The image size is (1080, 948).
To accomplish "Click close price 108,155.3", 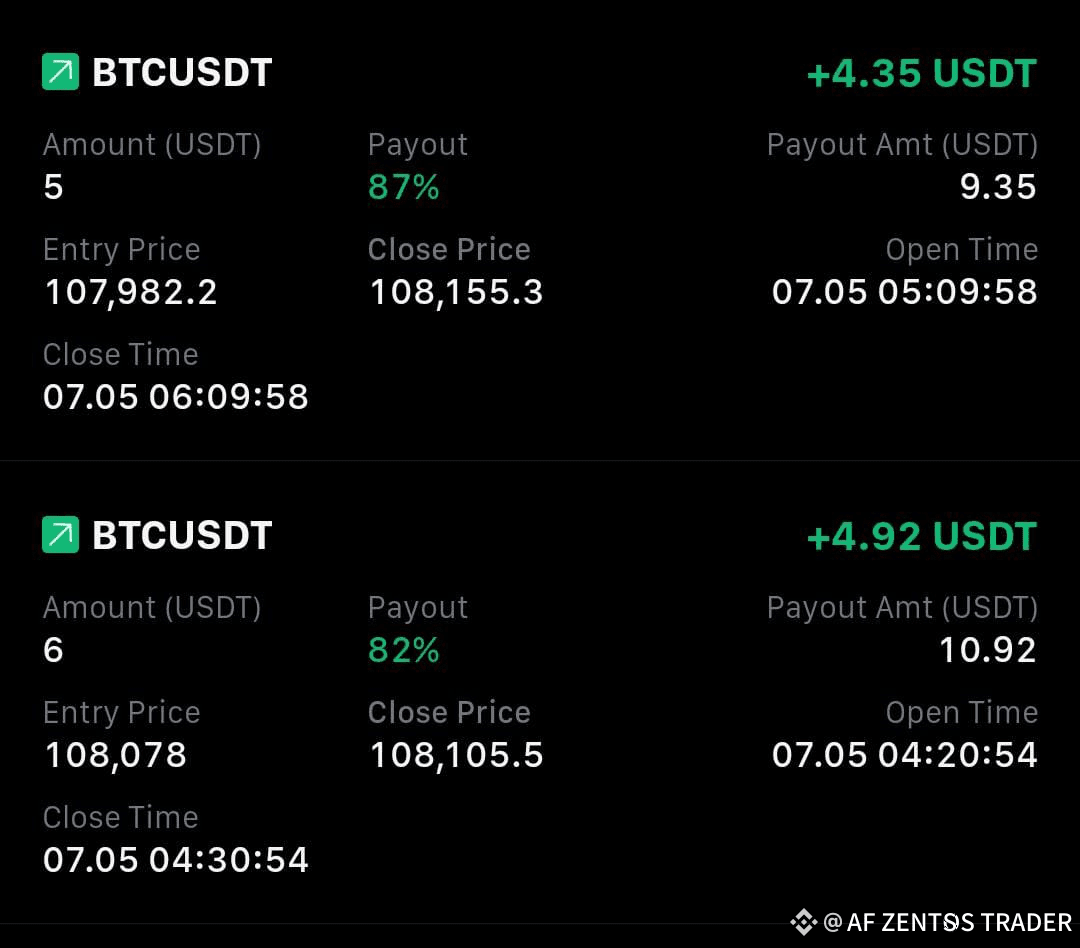I will pyautogui.click(x=456, y=292).
